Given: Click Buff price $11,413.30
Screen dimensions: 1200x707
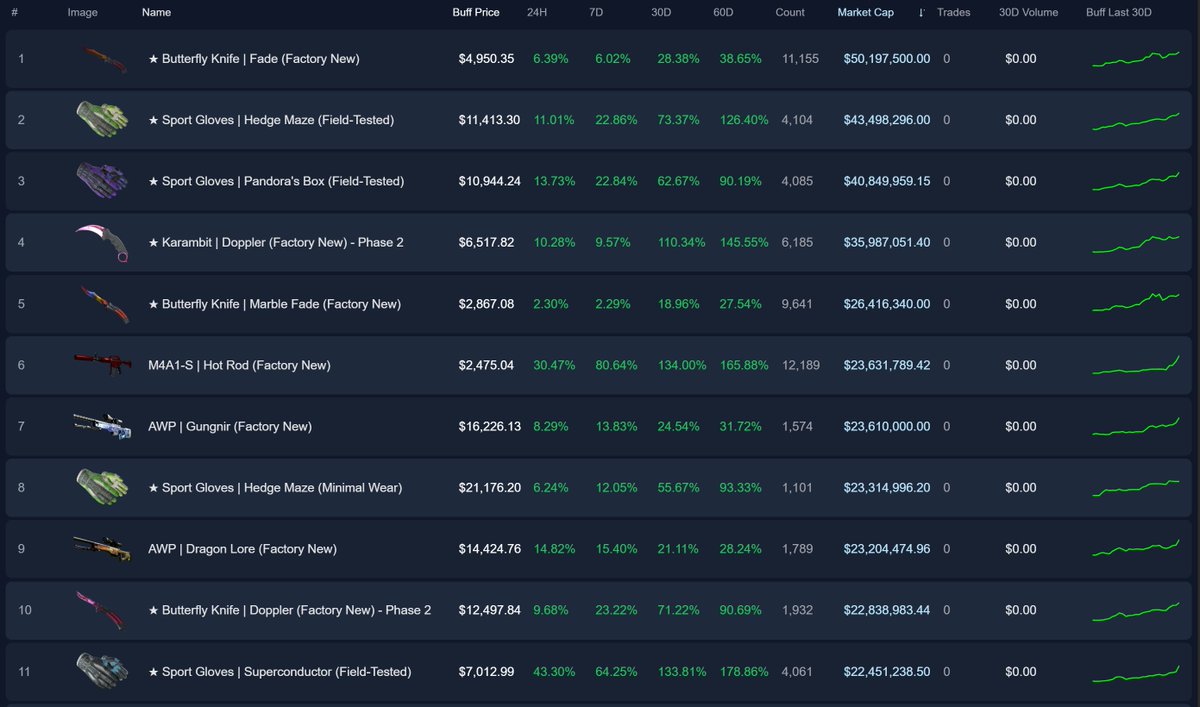Looking at the screenshot, I should (x=489, y=120).
